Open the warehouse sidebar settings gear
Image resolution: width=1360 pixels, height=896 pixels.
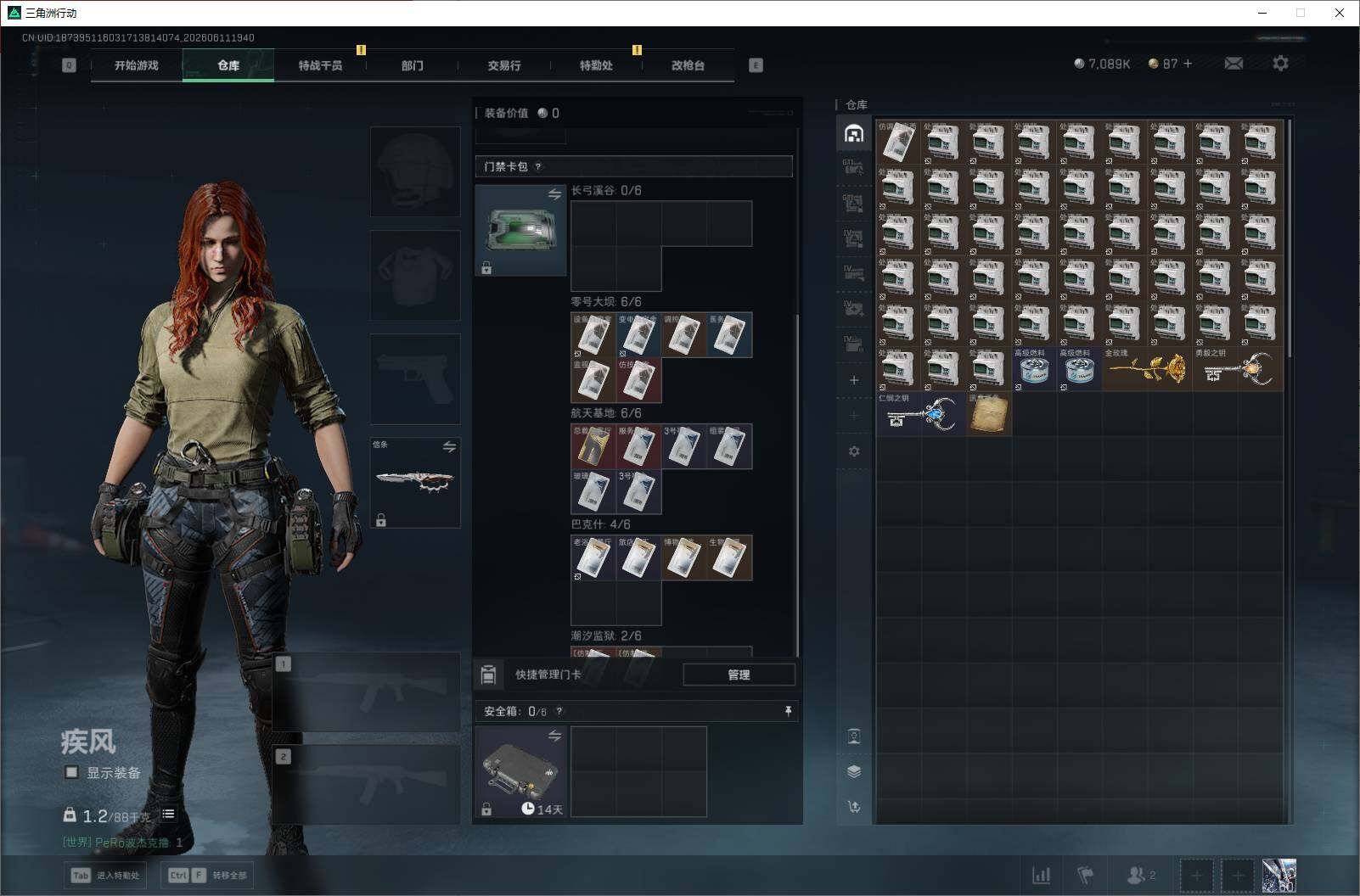(x=854, y=451)
